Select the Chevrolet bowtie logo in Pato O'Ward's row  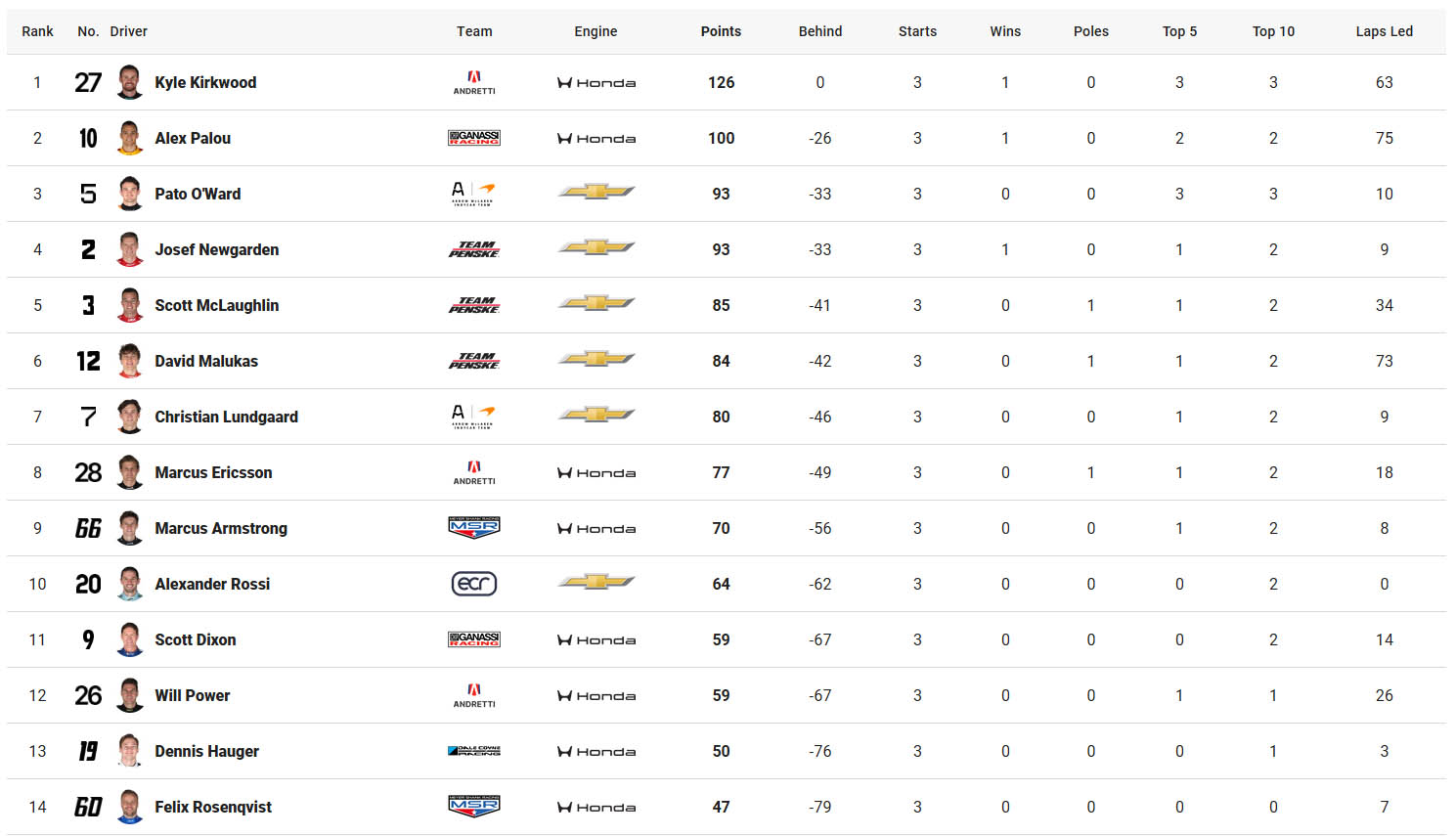click(596, 194)
